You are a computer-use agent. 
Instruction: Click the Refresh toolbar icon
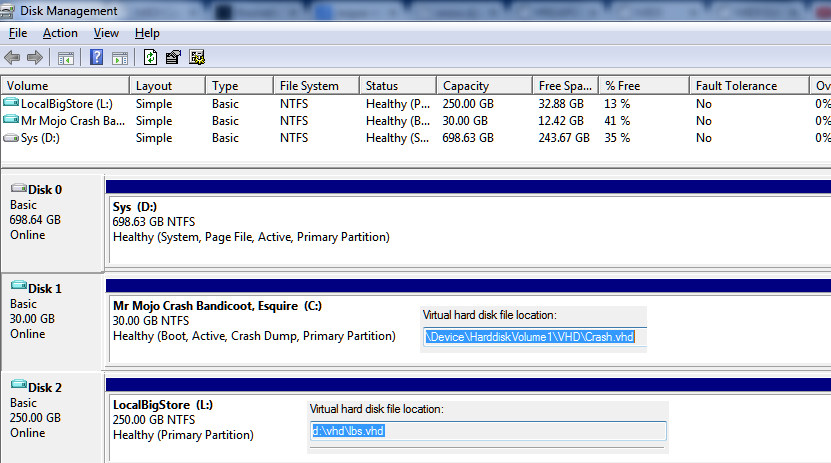click(151, 57)
